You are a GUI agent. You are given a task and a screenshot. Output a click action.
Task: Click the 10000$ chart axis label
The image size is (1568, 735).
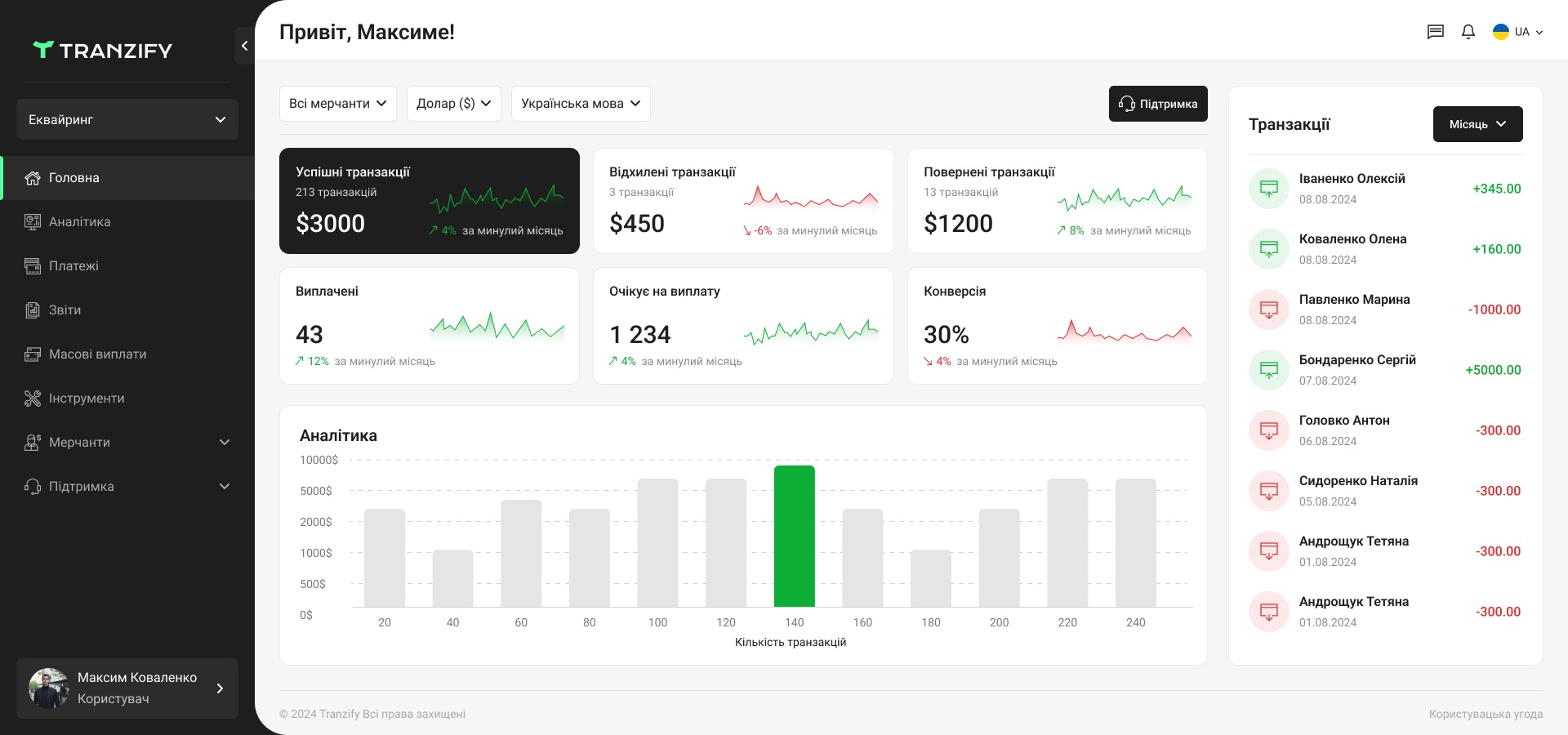pos(318,460)
